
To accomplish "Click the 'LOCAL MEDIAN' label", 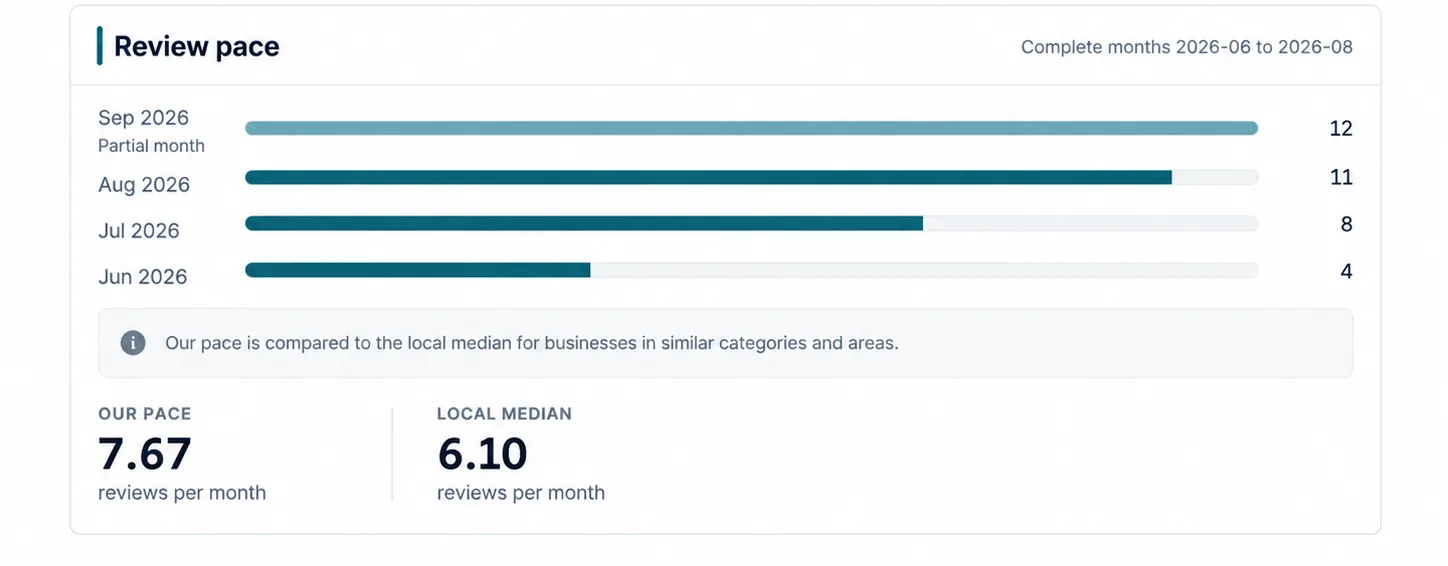I will [x=505, y=414].
